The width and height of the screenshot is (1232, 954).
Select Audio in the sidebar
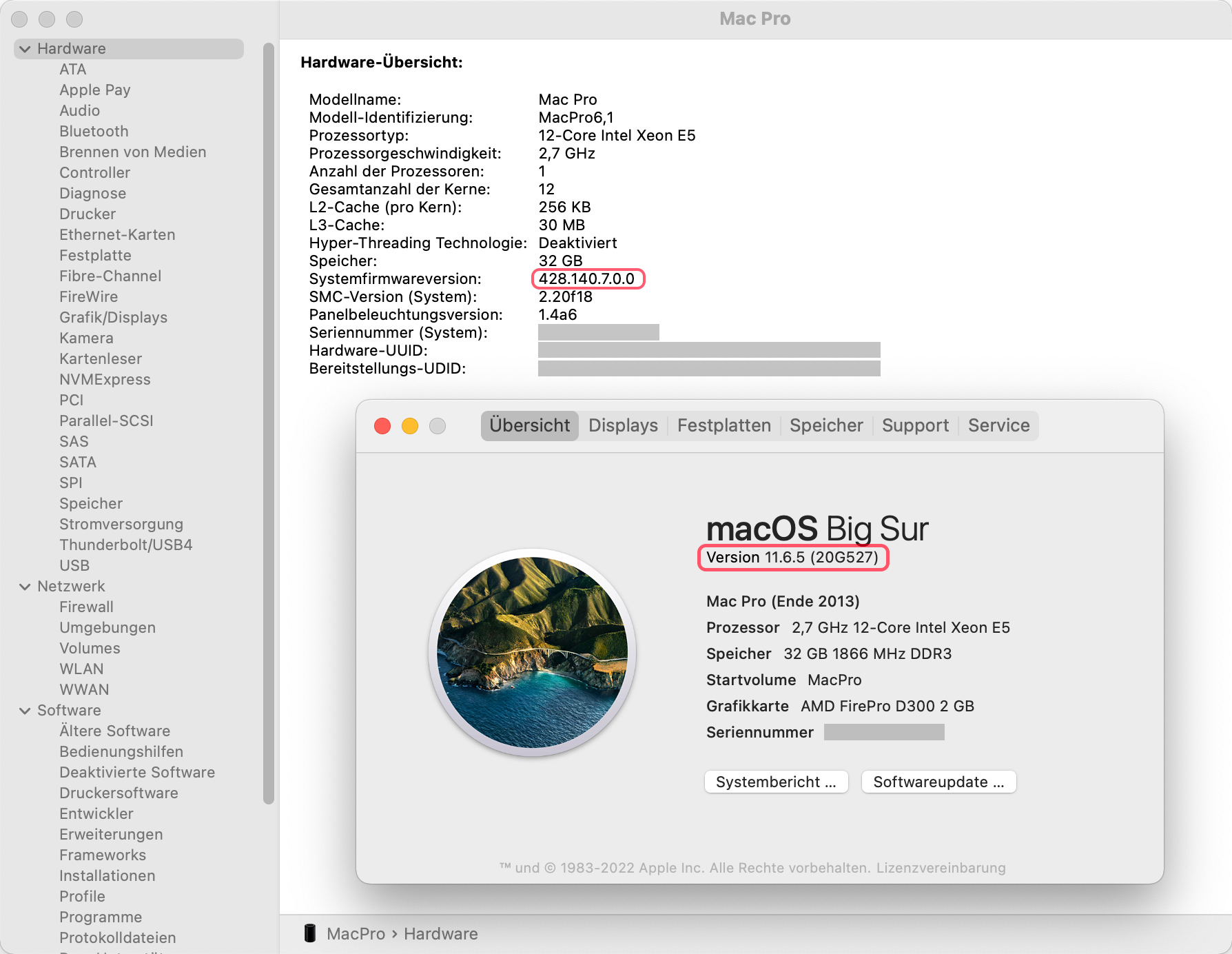79,111
